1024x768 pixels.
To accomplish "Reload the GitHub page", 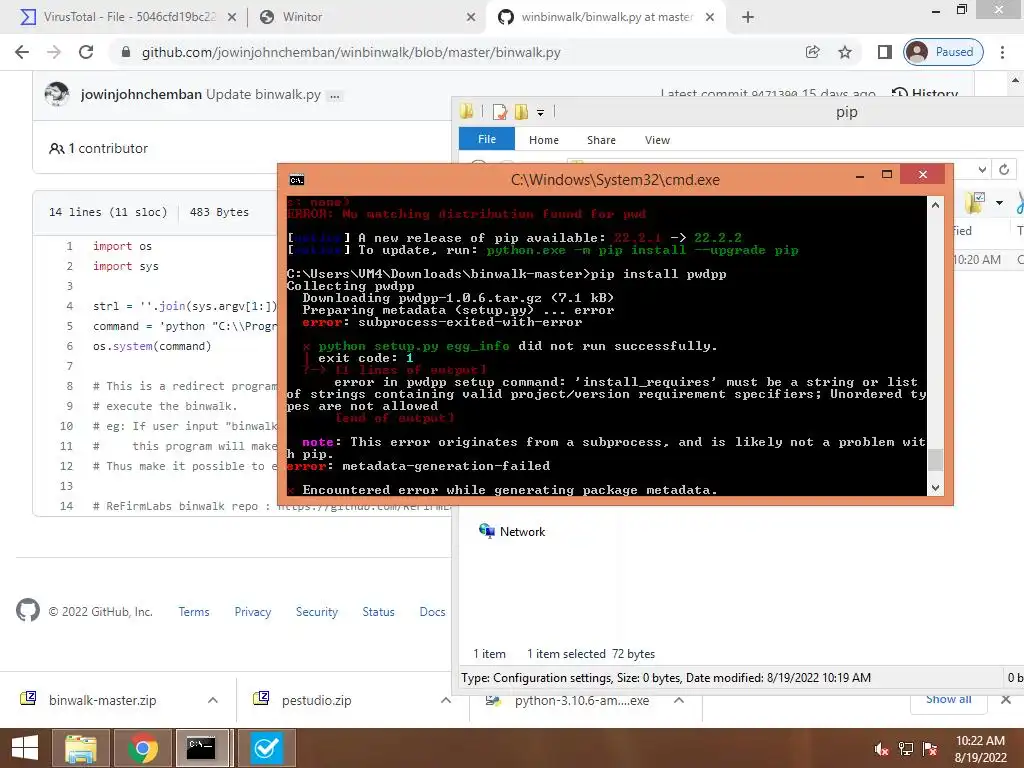I will [86, 52].
